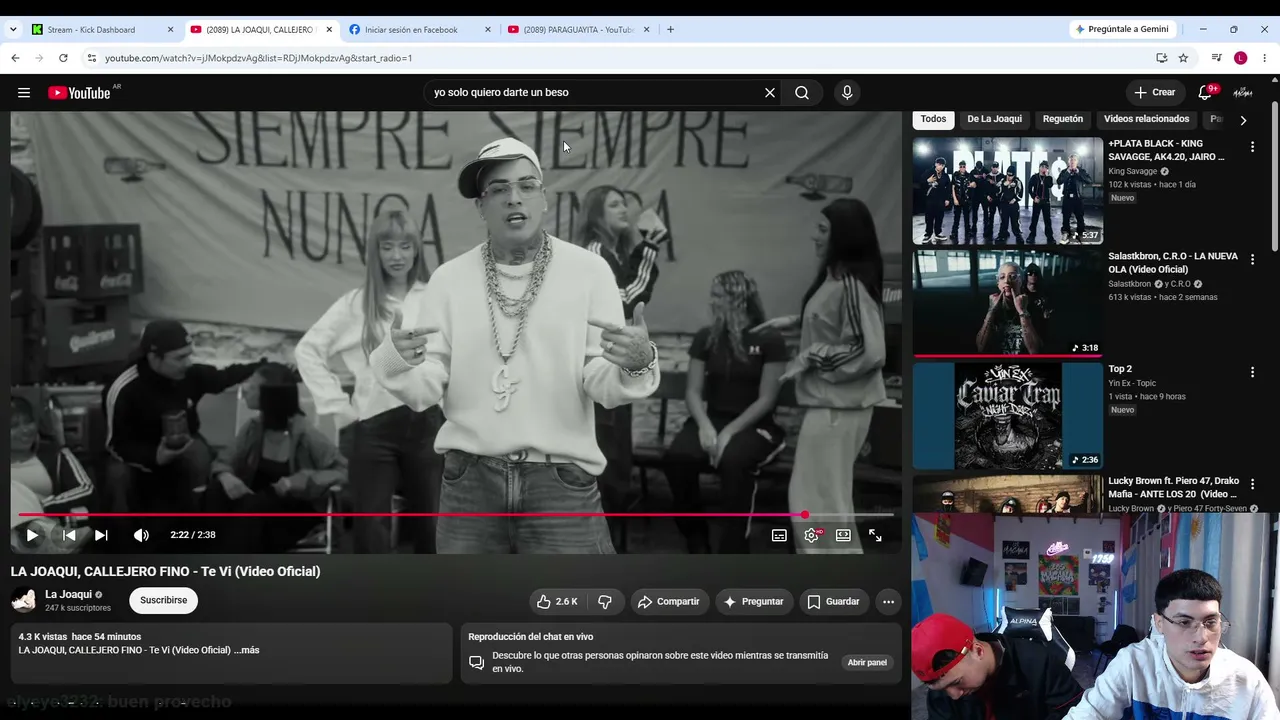Switch to Iniciar sesión en Facebook tab
1280x720 pixels.
point(420,30)
